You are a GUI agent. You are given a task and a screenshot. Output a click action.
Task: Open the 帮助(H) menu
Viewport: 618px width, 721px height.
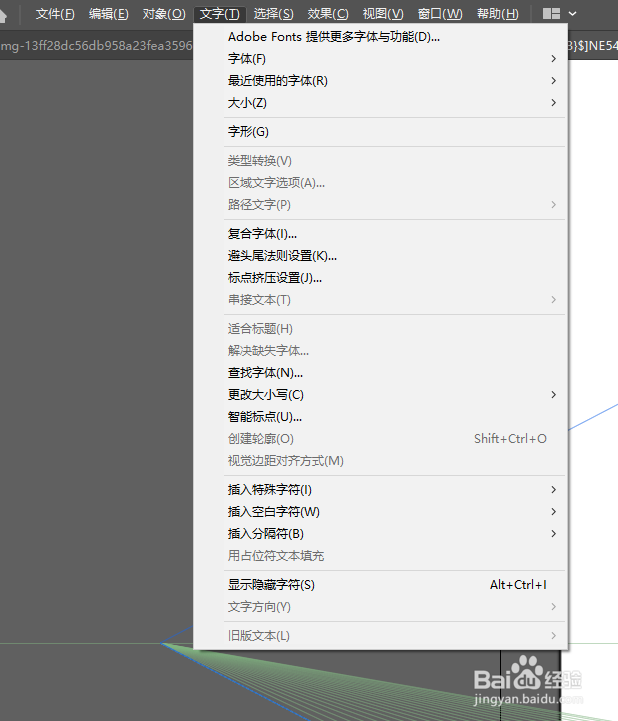pos(498,14)
